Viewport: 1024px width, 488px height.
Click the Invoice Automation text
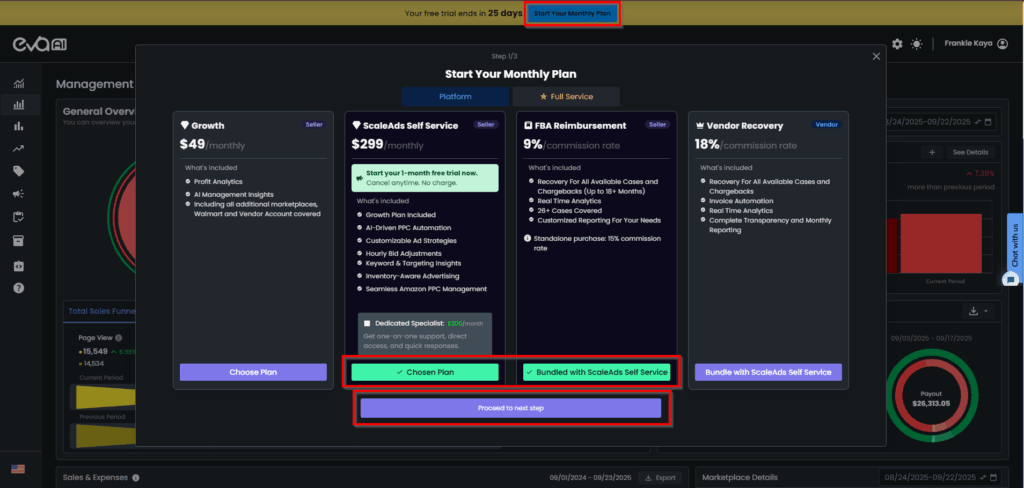point(741,201)
